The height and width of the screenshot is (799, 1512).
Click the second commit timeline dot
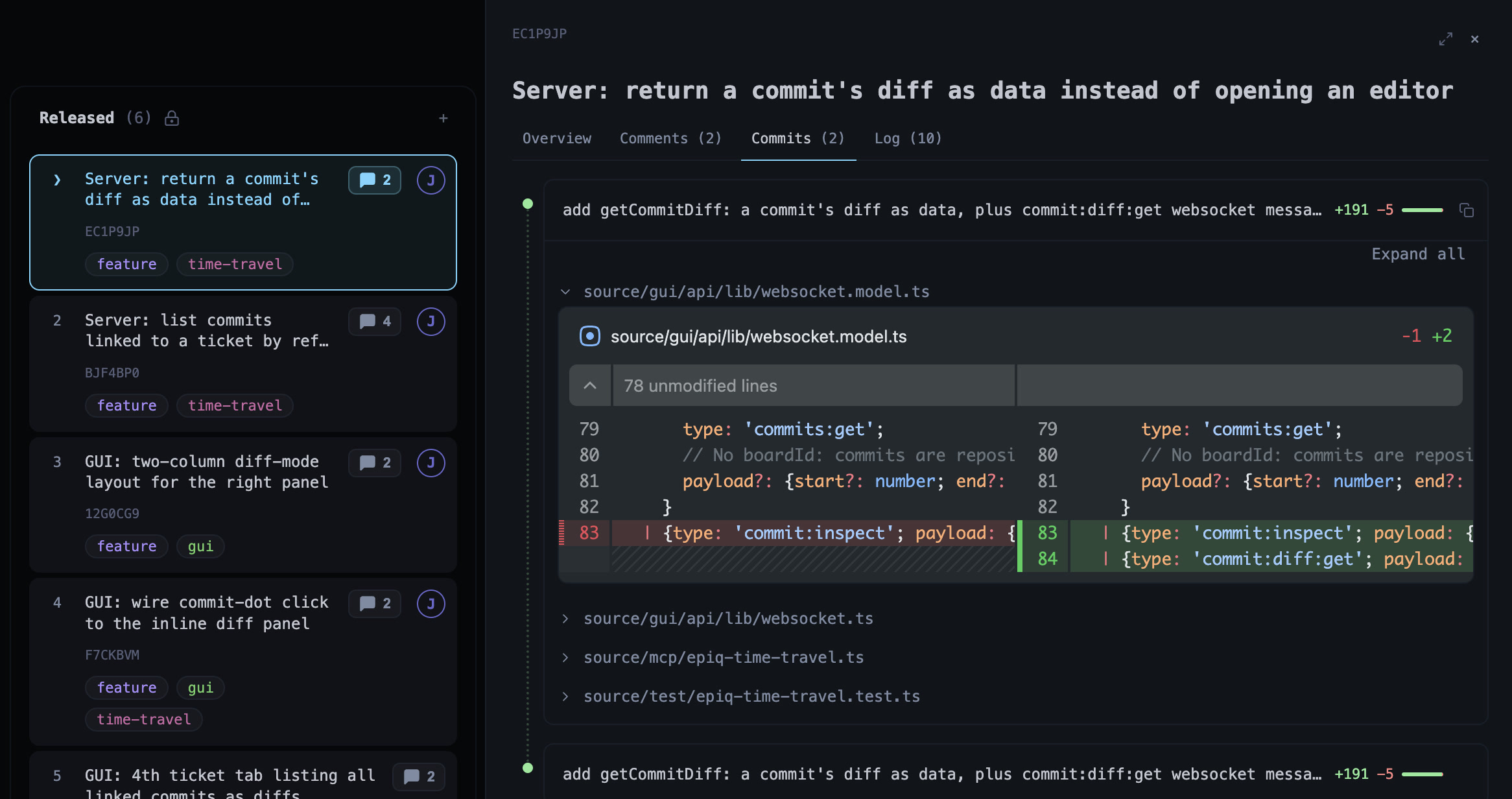528,768
